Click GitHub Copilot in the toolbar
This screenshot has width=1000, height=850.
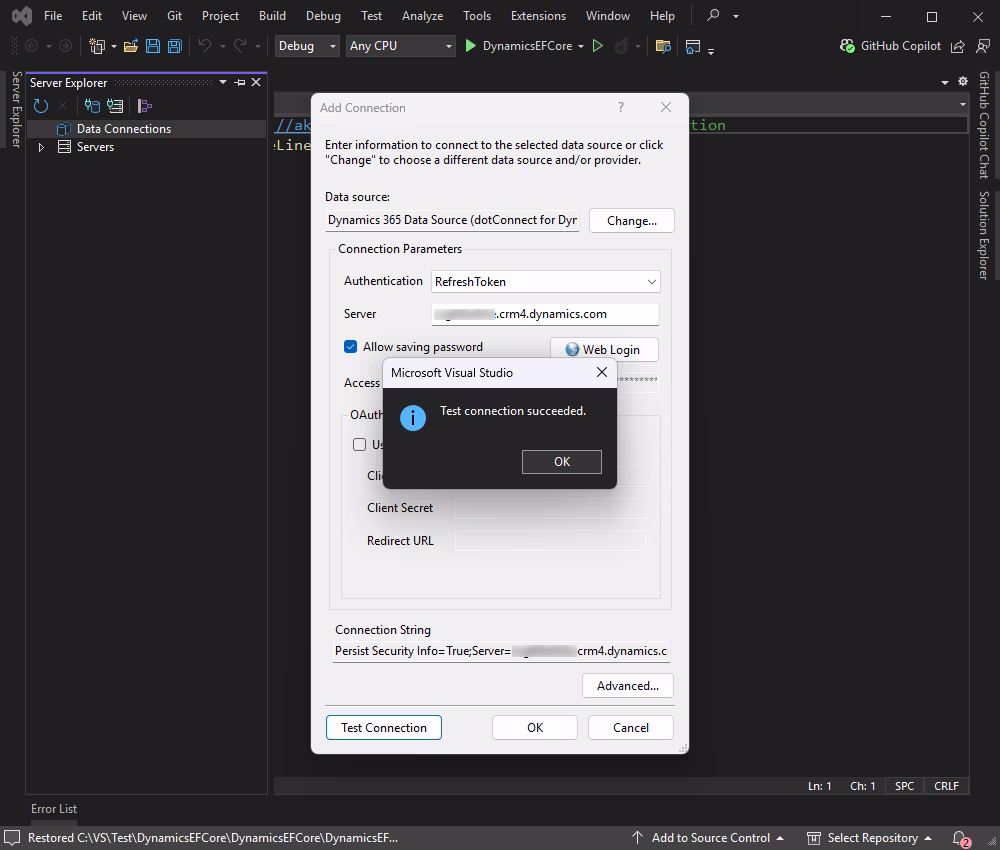tap(890, 46)
